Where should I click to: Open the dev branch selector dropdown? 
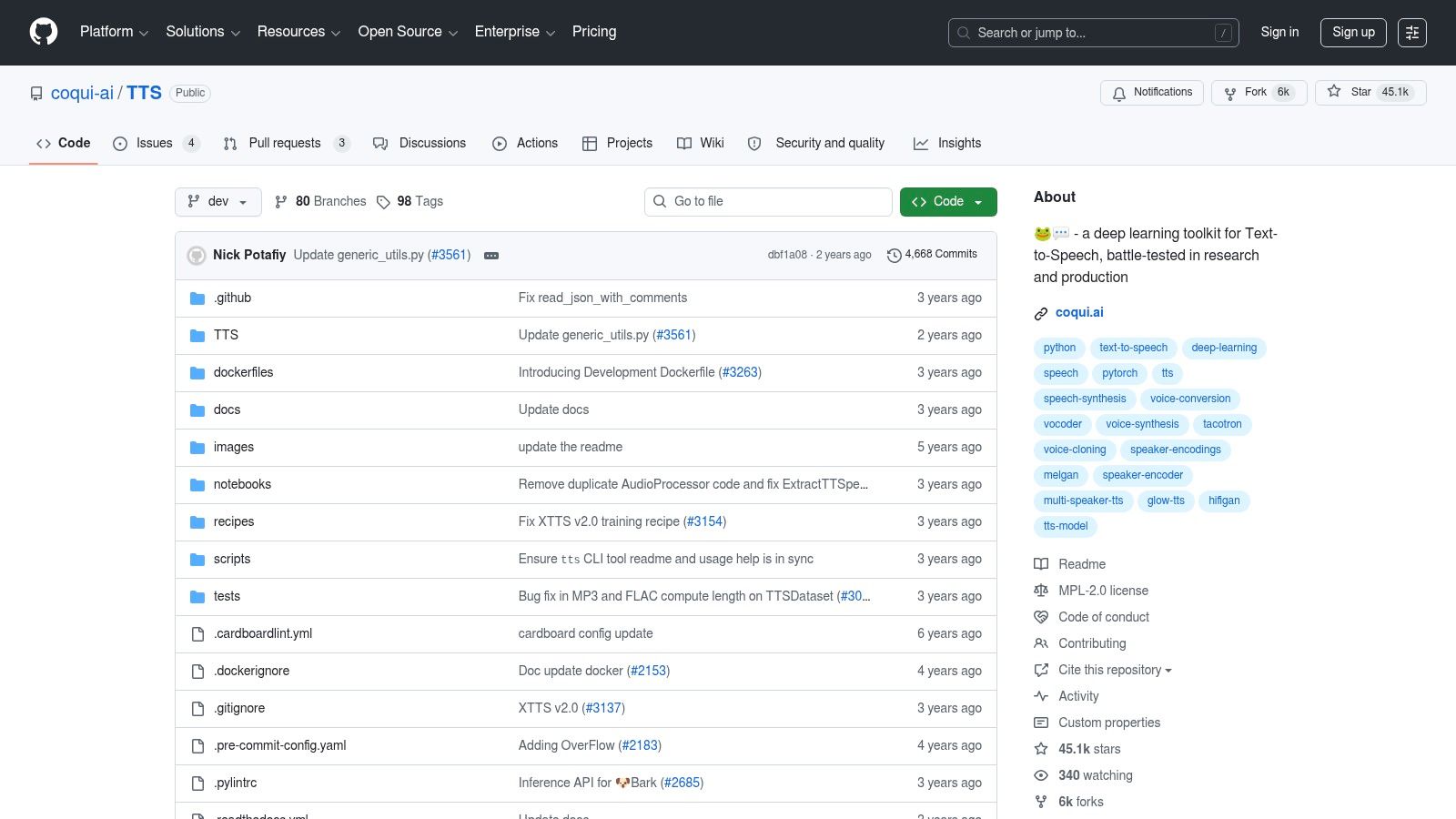tap(218, 202)
